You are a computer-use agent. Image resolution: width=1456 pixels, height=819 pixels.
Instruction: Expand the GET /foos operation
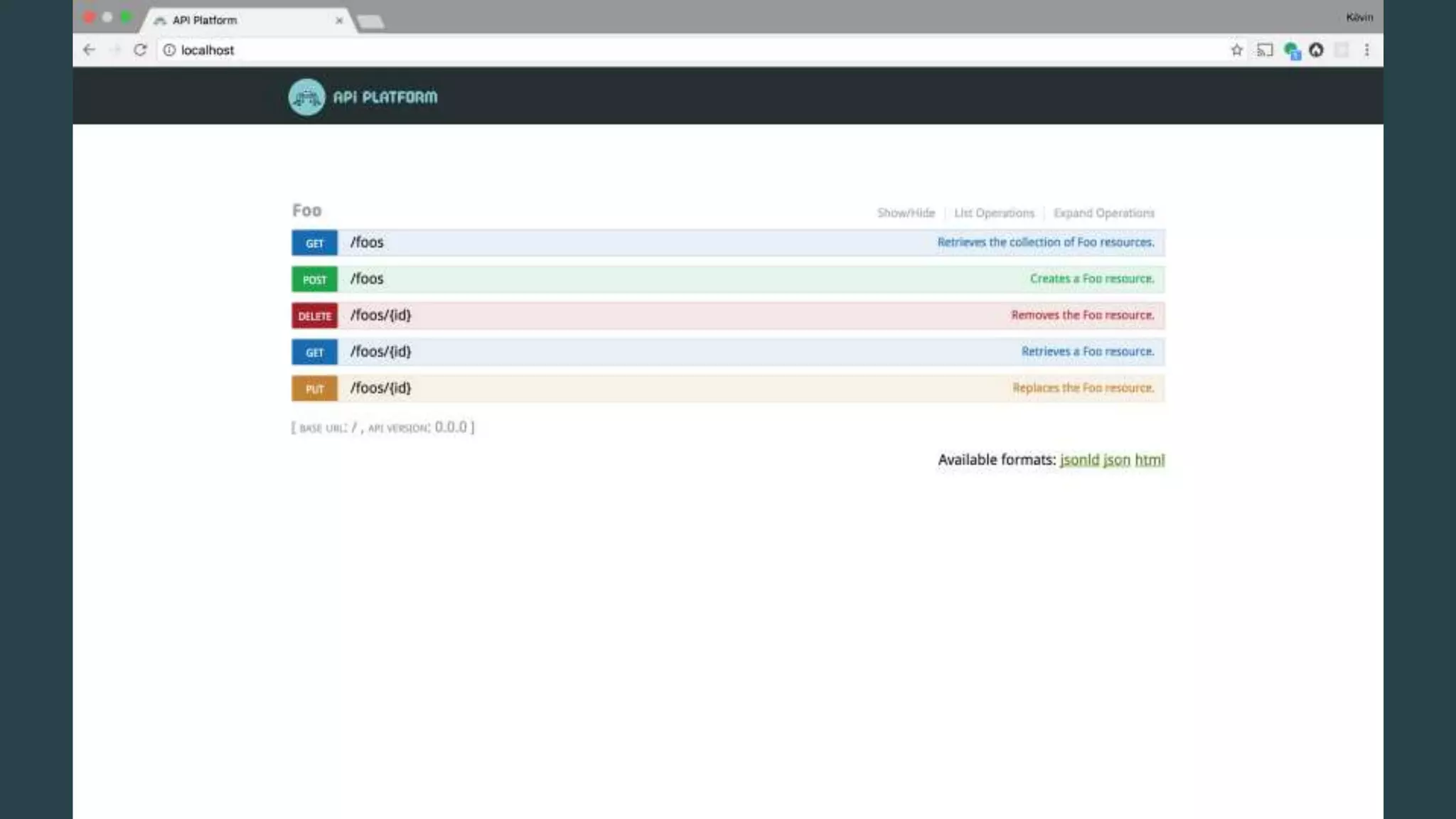click(x=367, y=242)
